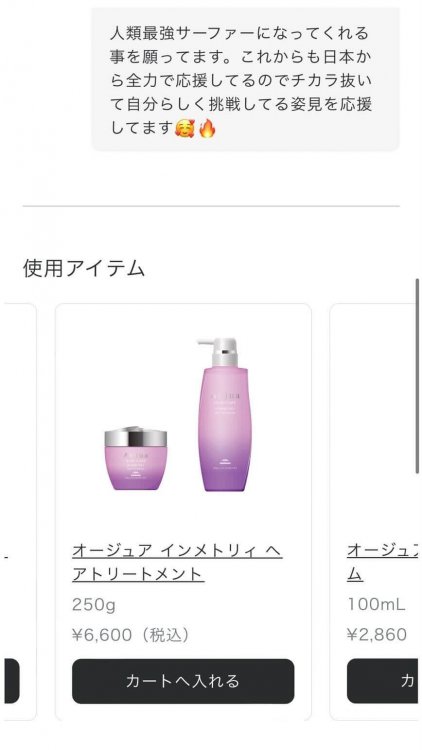The height and width of the screenshot is (750, 422).
Task: Click the smiling face with hearts emoji
Action: [x=184, y=128]
